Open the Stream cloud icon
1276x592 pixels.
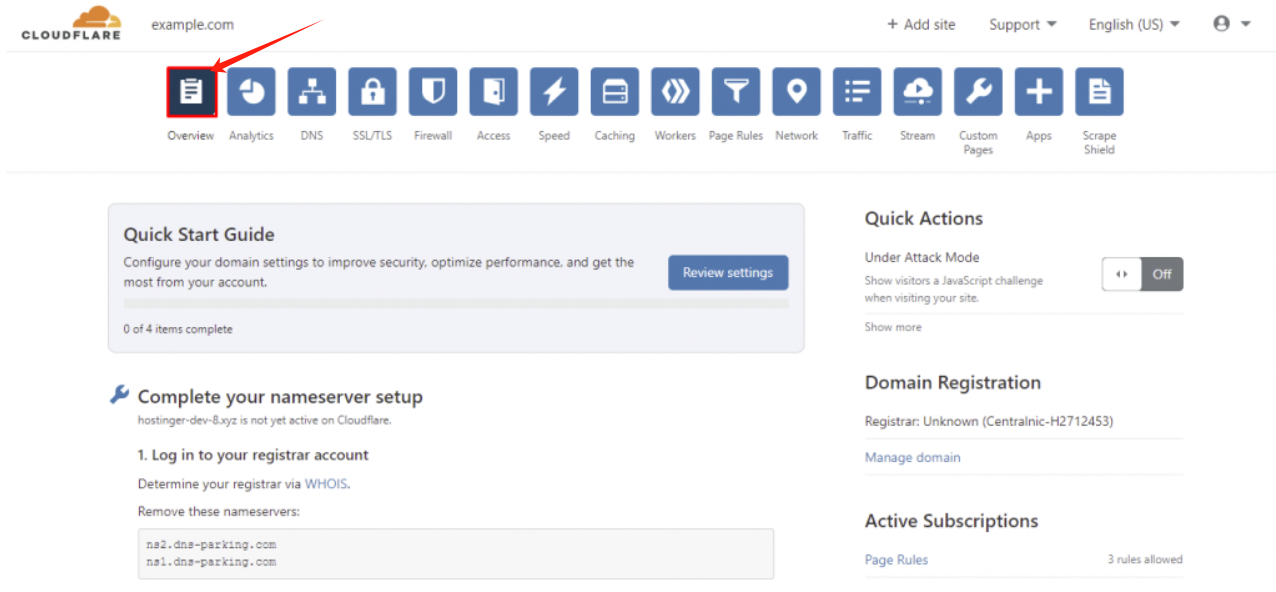[x=917, y=92]
